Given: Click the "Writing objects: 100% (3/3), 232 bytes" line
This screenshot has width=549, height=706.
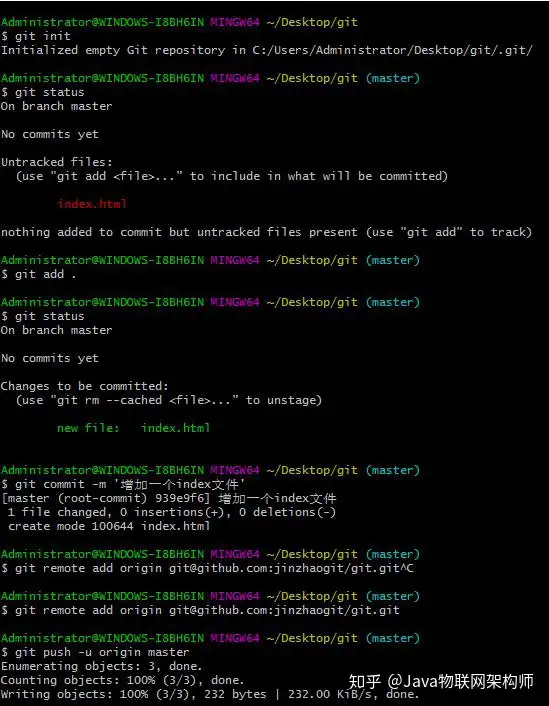Looking at the screenshot, I should [x=210, y=694].
